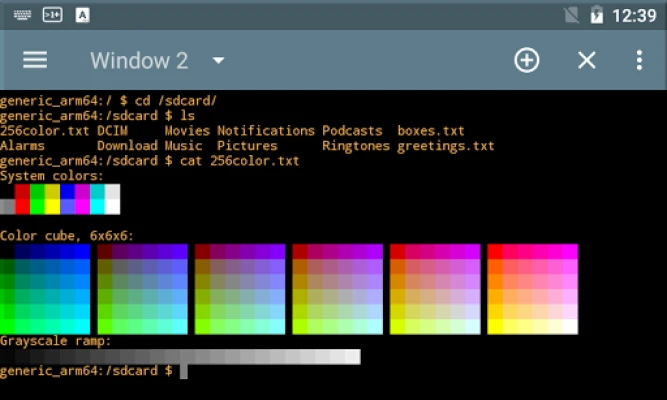
Task: Tap the terminal cursor at the last prompt
Action: click(184, 371)
